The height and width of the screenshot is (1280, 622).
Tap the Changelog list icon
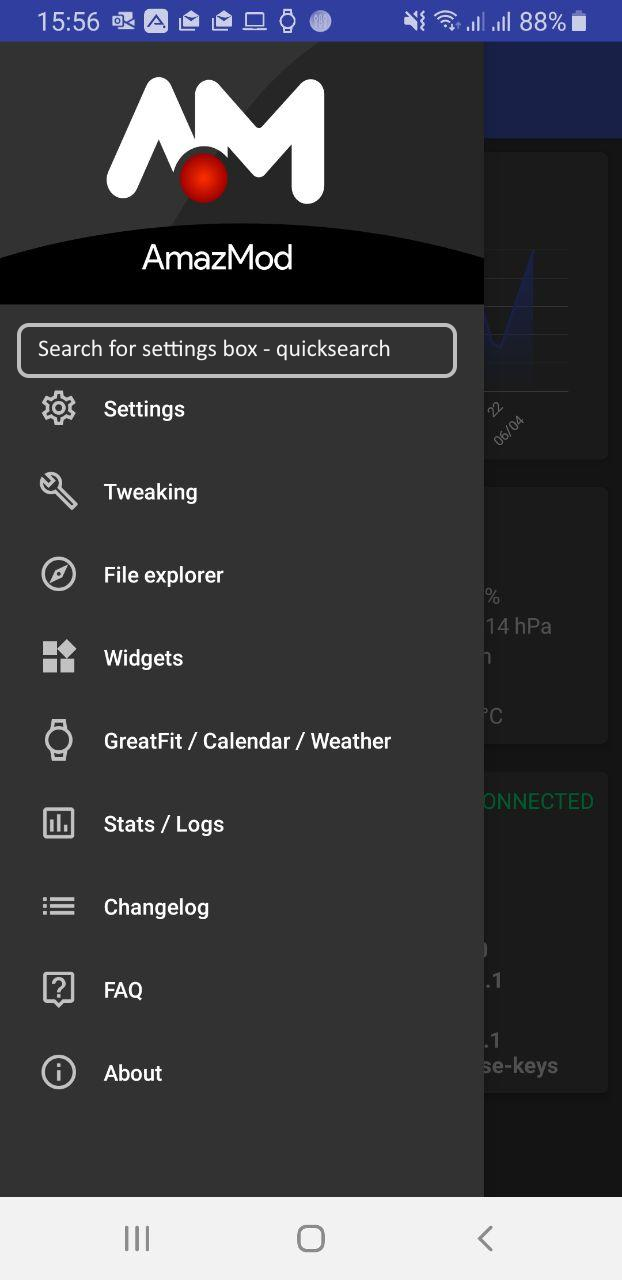pos(58,906)
